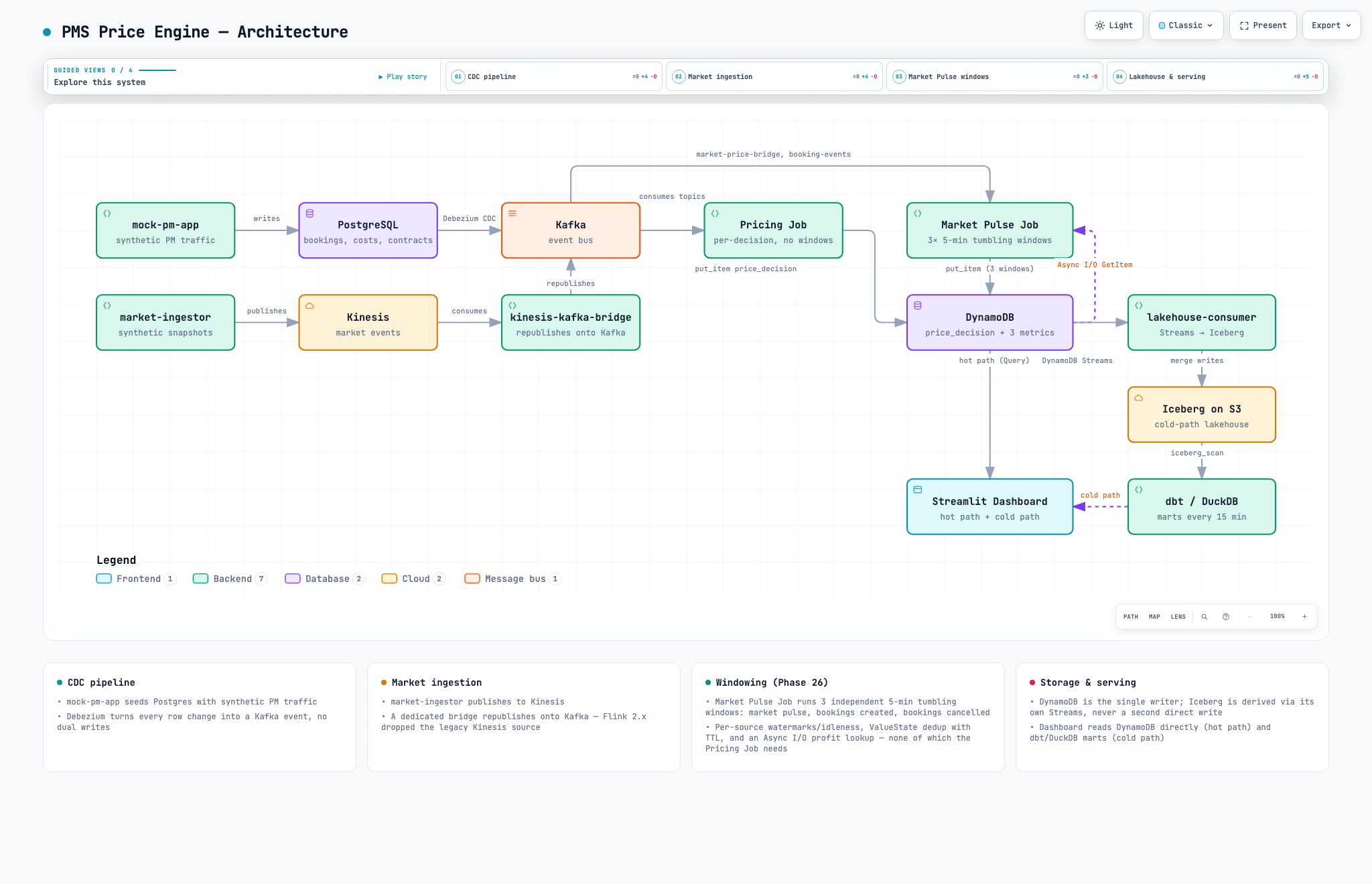Screen dimensions: 1372x884
Task: Select the 04 Lakehouse & serving view
Action: point(1215,76)
